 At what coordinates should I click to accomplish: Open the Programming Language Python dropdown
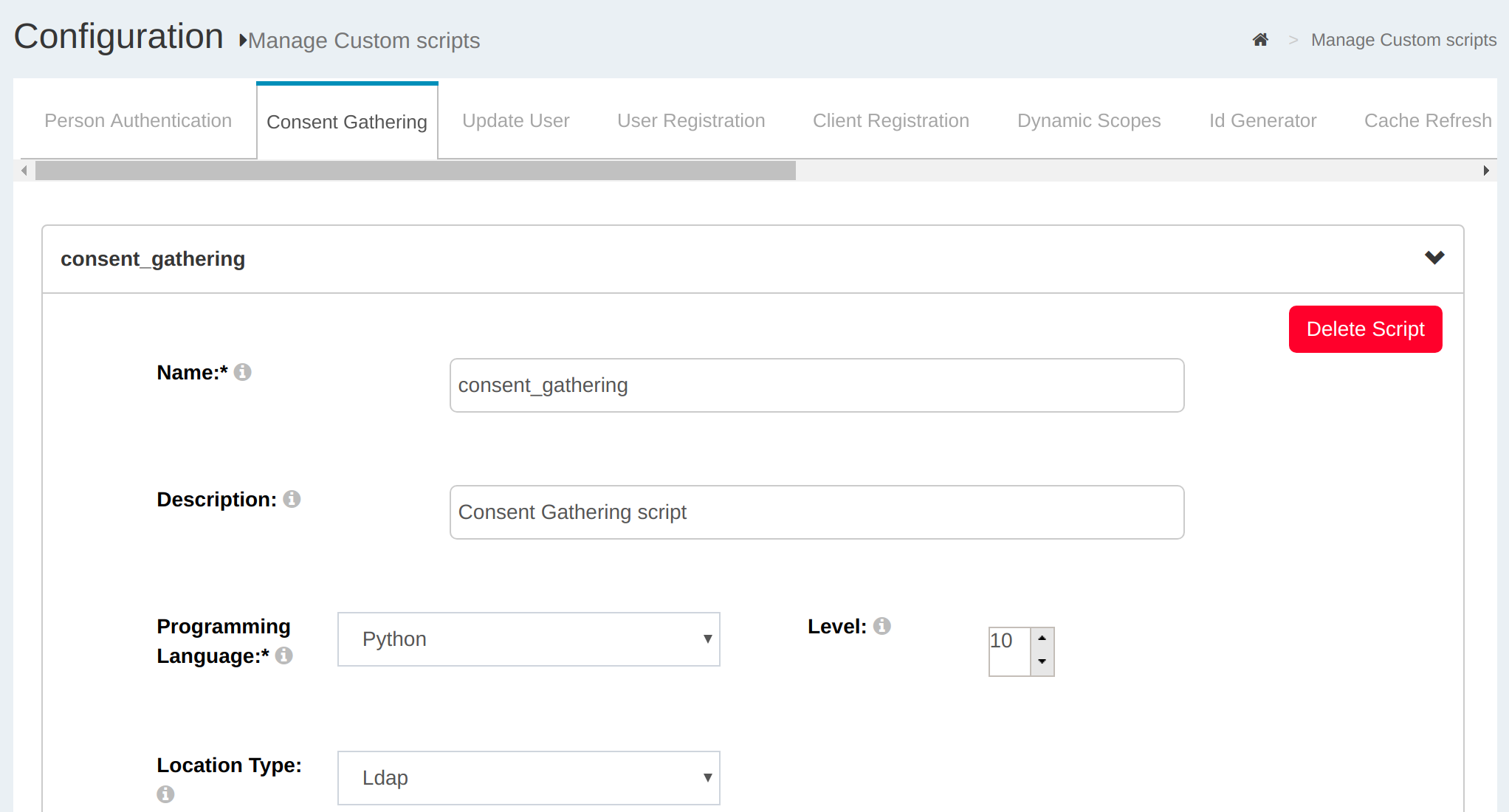coord(529,639)
